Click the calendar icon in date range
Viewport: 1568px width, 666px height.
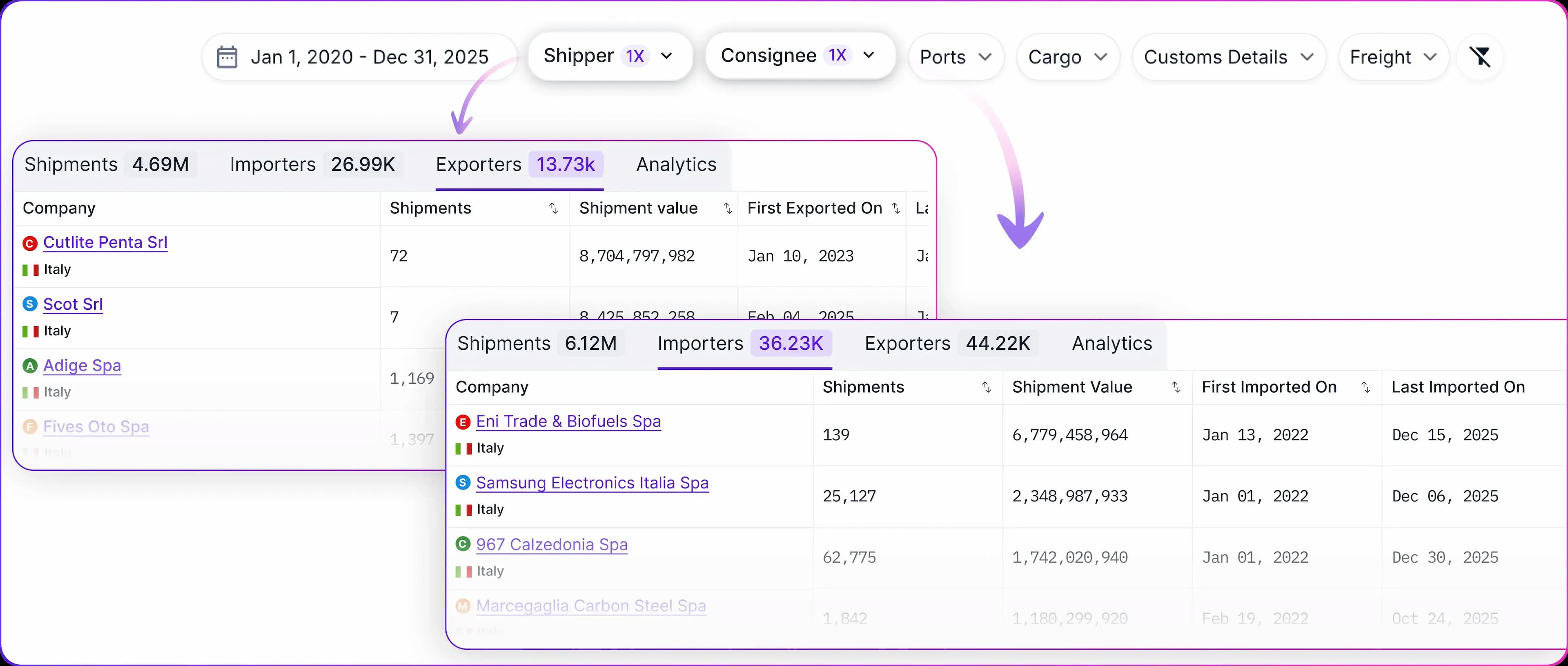227,57
